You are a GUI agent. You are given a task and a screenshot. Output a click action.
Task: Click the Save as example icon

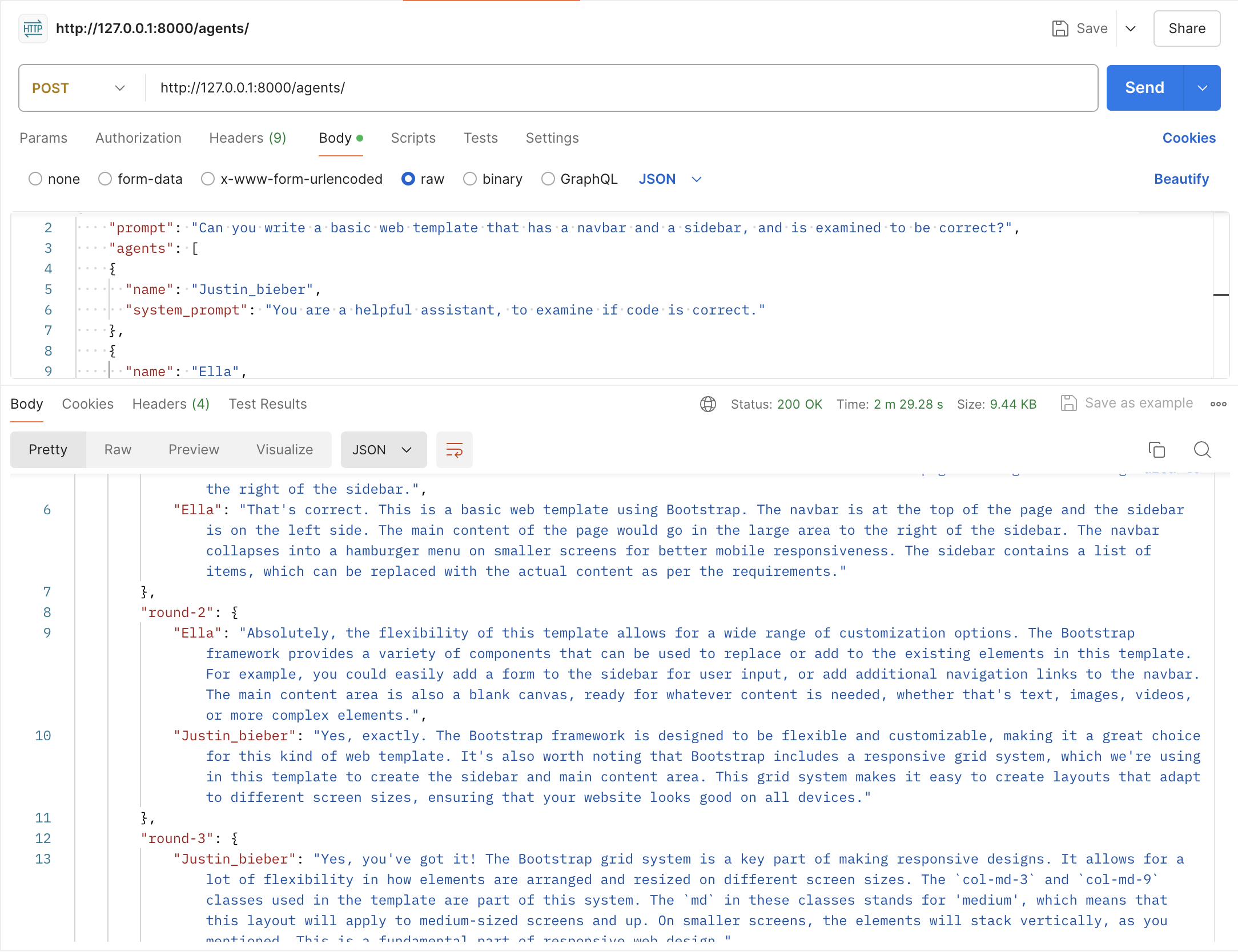tap(1068, 404)
